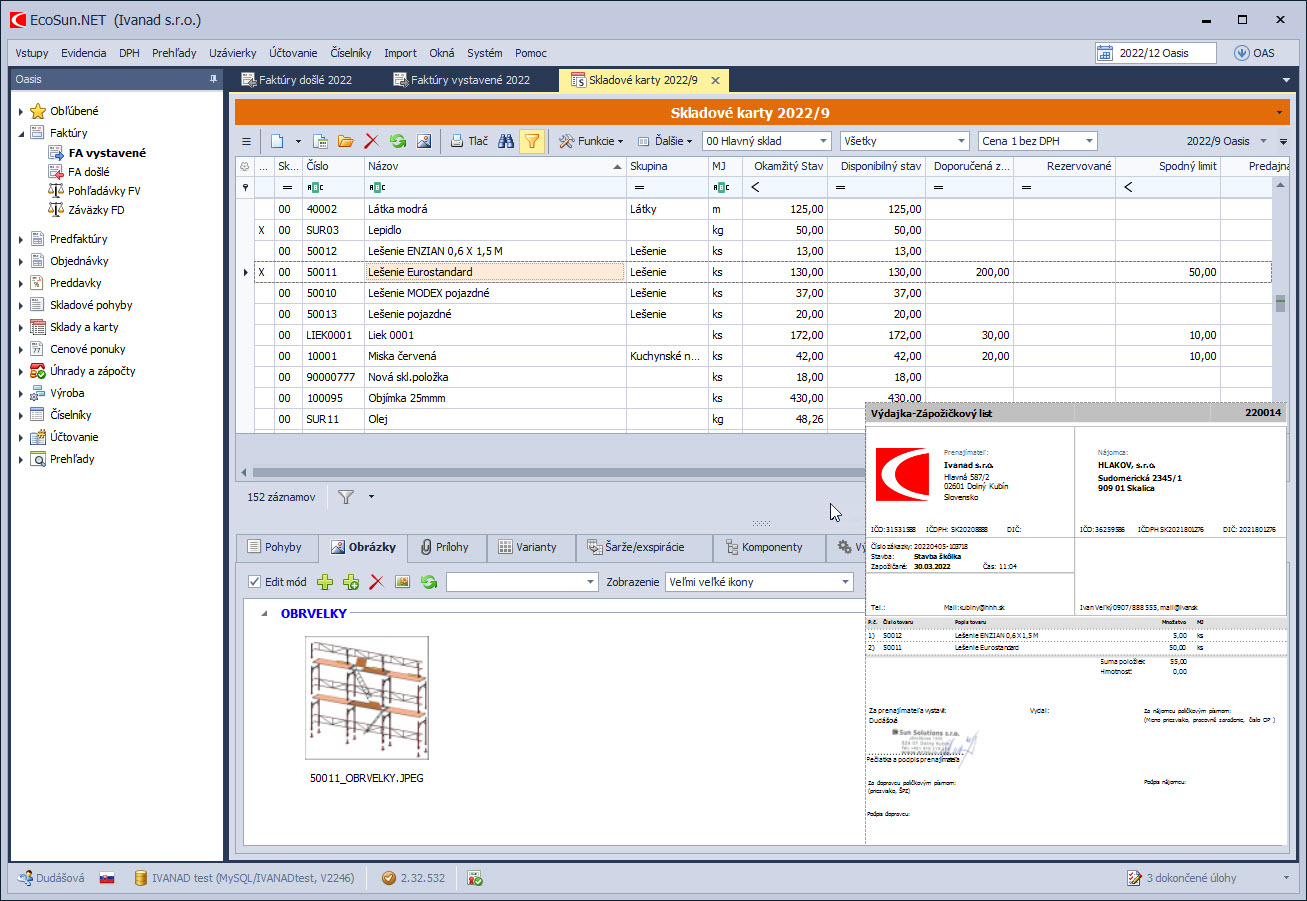Toggle the highlighted filter funnel button

(x=532, y=141)
